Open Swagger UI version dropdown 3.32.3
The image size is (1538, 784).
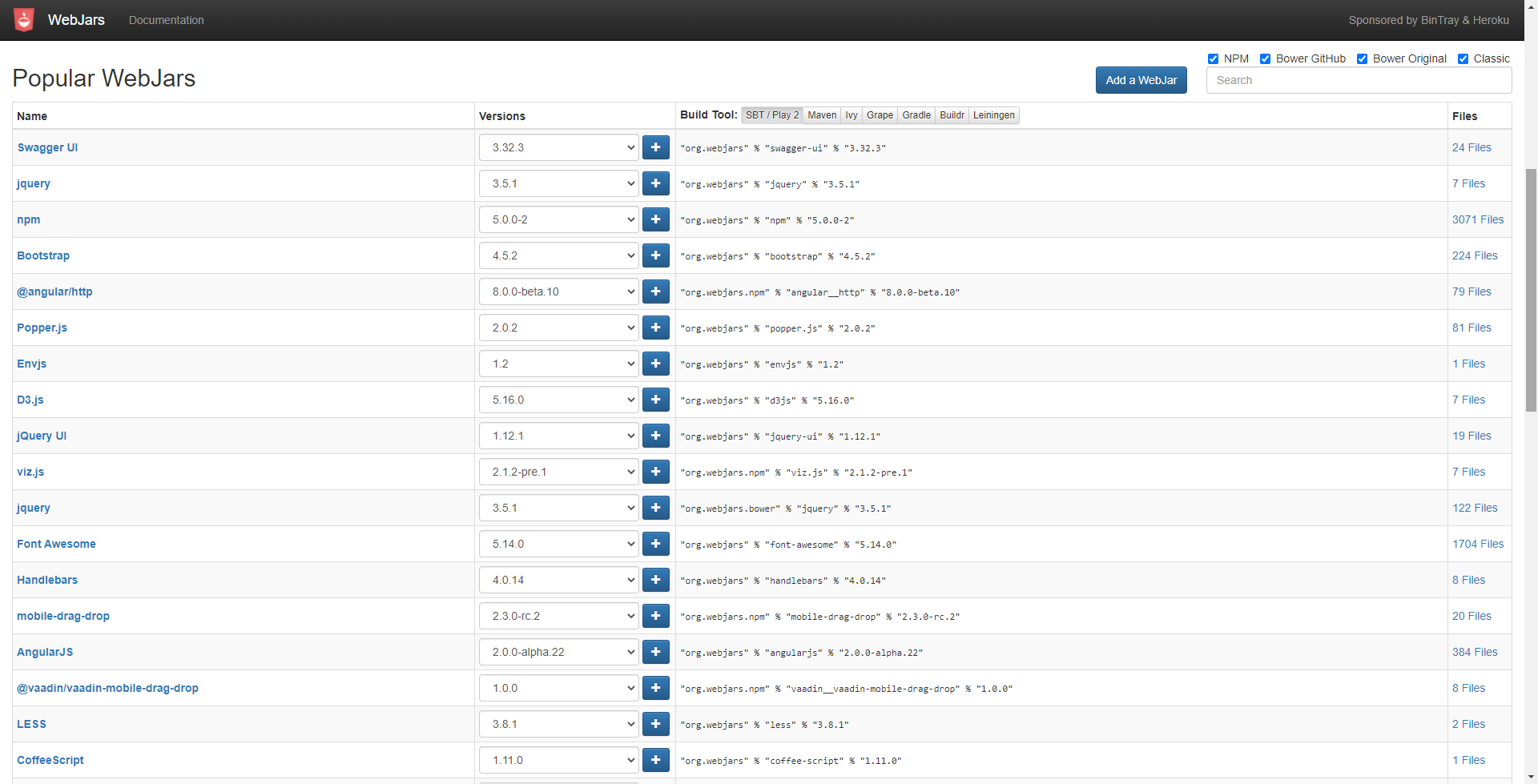tap(558, 147)
